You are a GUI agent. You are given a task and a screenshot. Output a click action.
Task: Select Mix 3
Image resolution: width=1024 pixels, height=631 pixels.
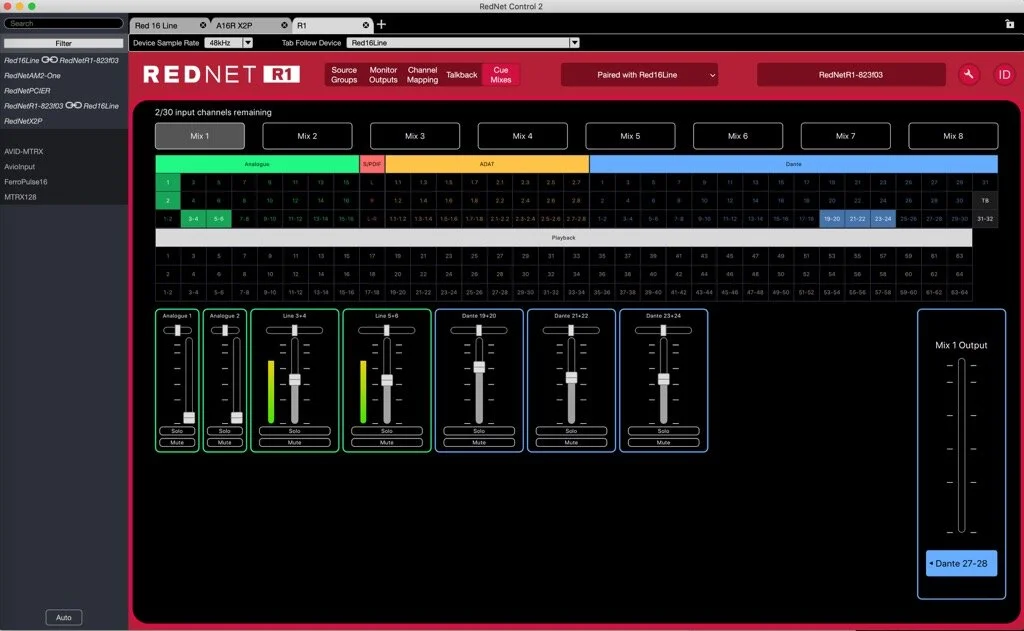point(415,136)
